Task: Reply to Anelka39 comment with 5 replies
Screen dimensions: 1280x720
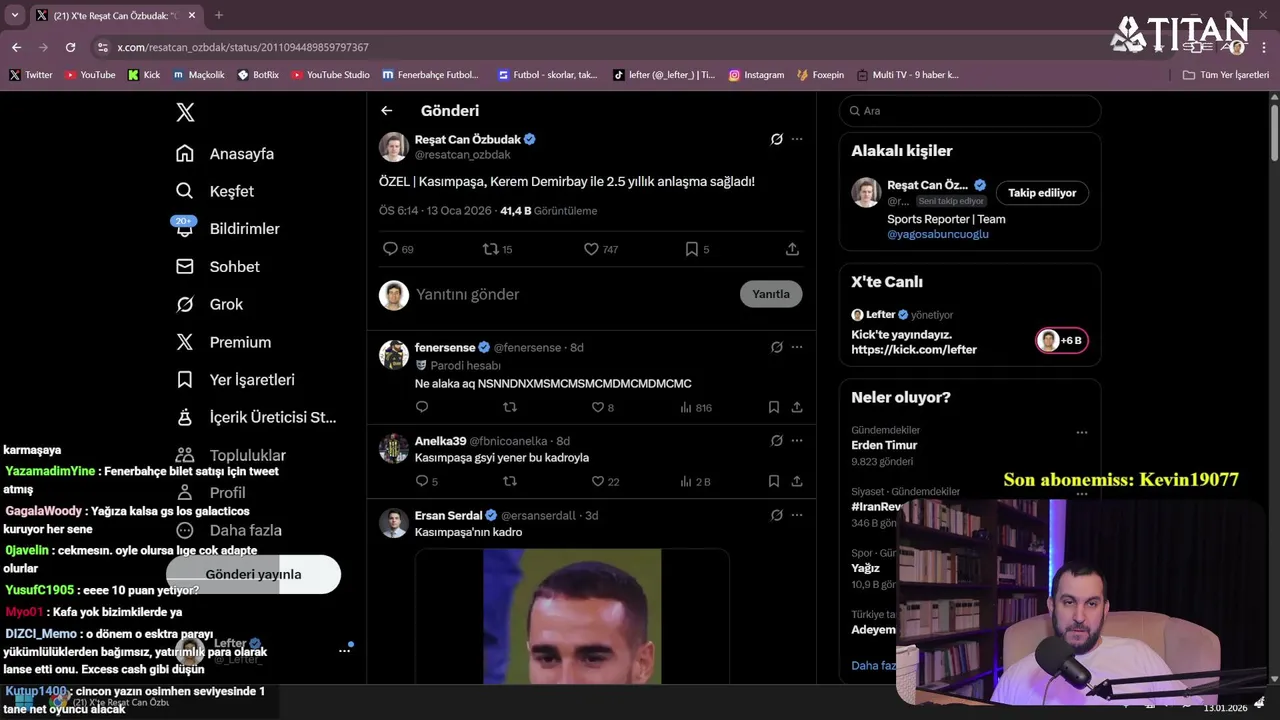Action: click(427, 481)
